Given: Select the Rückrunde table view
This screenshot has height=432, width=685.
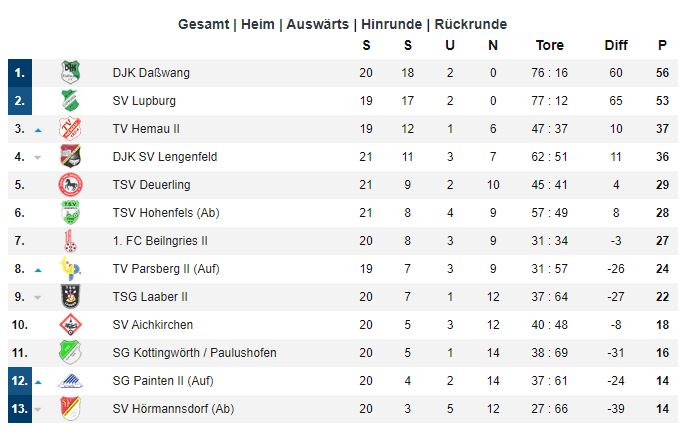Looking at the screenshot, I should click(x=470, y=24).
